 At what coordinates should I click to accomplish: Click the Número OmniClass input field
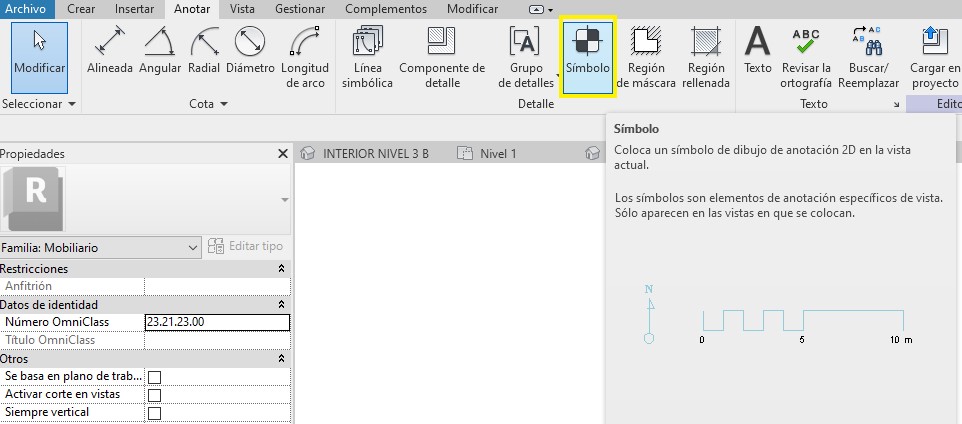click(x=216, y=323)
